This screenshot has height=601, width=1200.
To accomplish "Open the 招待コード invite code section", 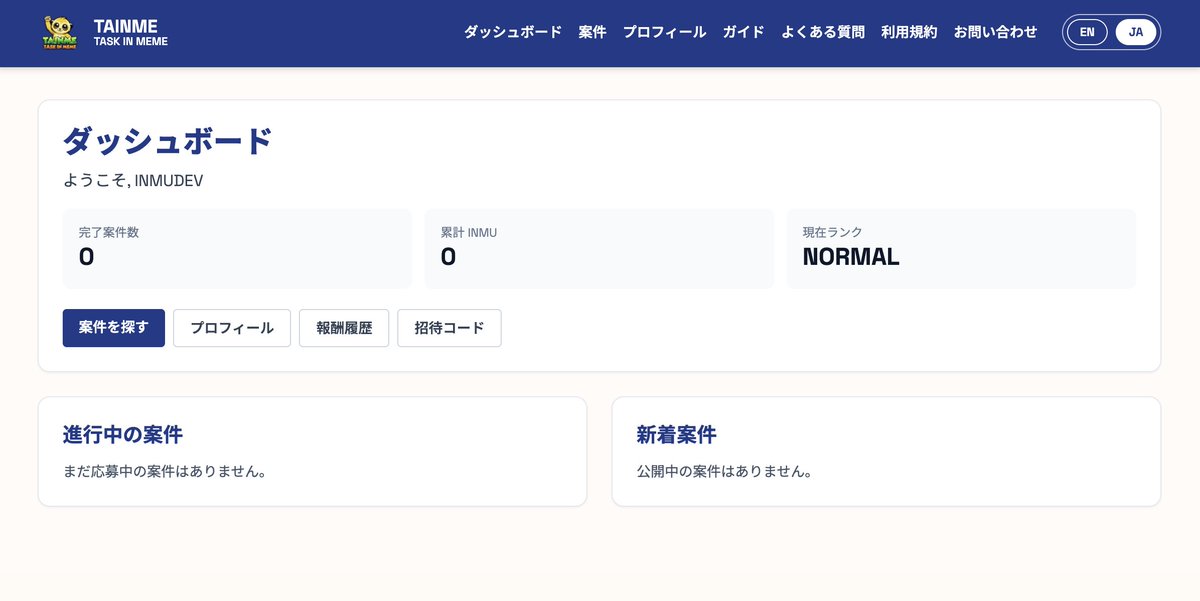I will [x=449, y=327].
